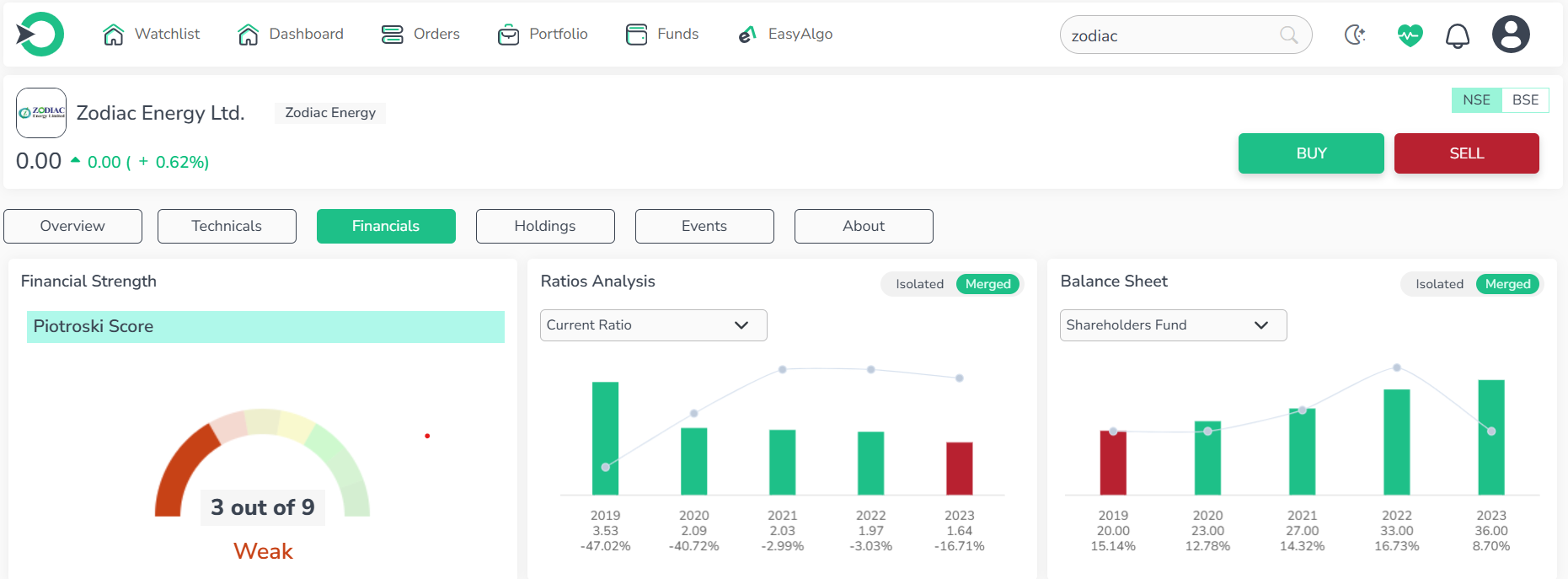This screenshot has width=1568, height=579.
Task: Click the Orders list icon
Action: click(393, 35)
